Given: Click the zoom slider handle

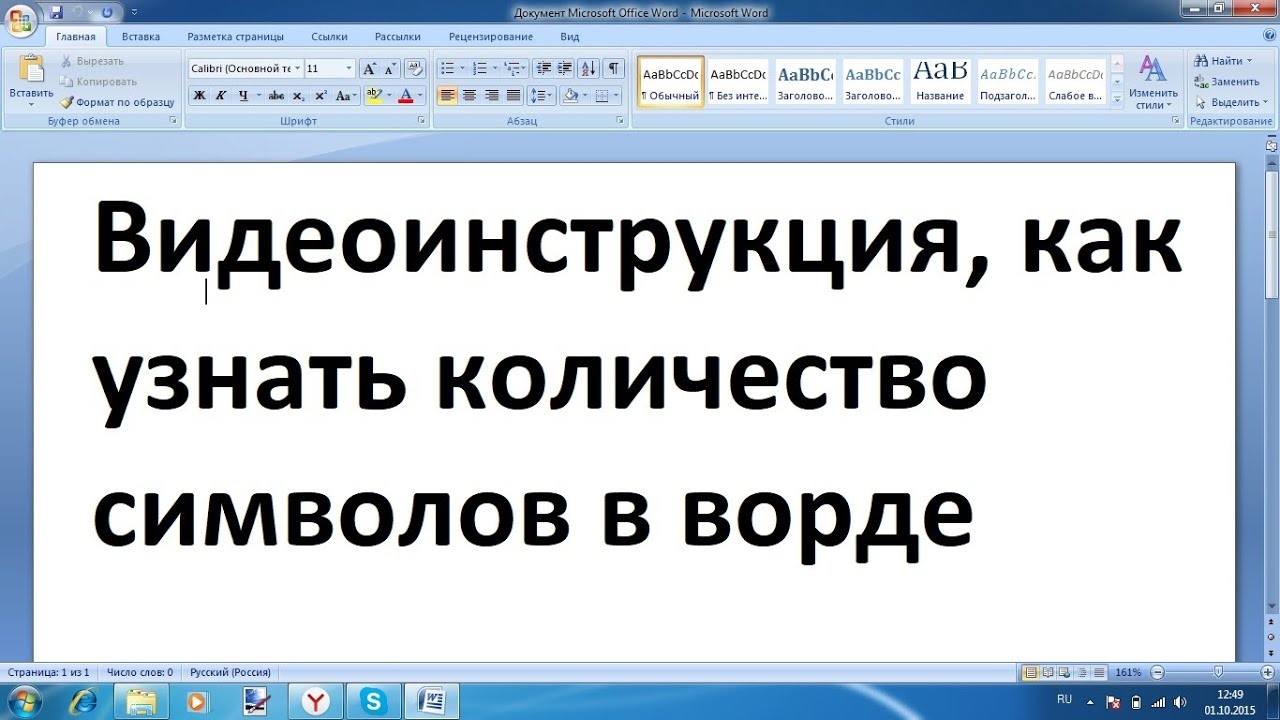Looking at the screenshot, I should tap(1218, 672).
